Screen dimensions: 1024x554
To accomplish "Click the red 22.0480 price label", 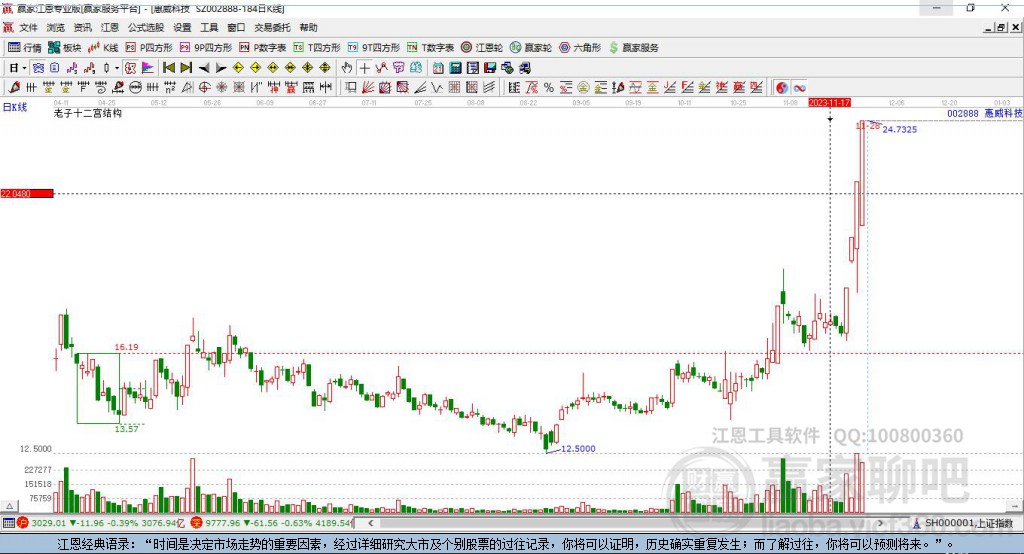I will [x=27, y=193].
